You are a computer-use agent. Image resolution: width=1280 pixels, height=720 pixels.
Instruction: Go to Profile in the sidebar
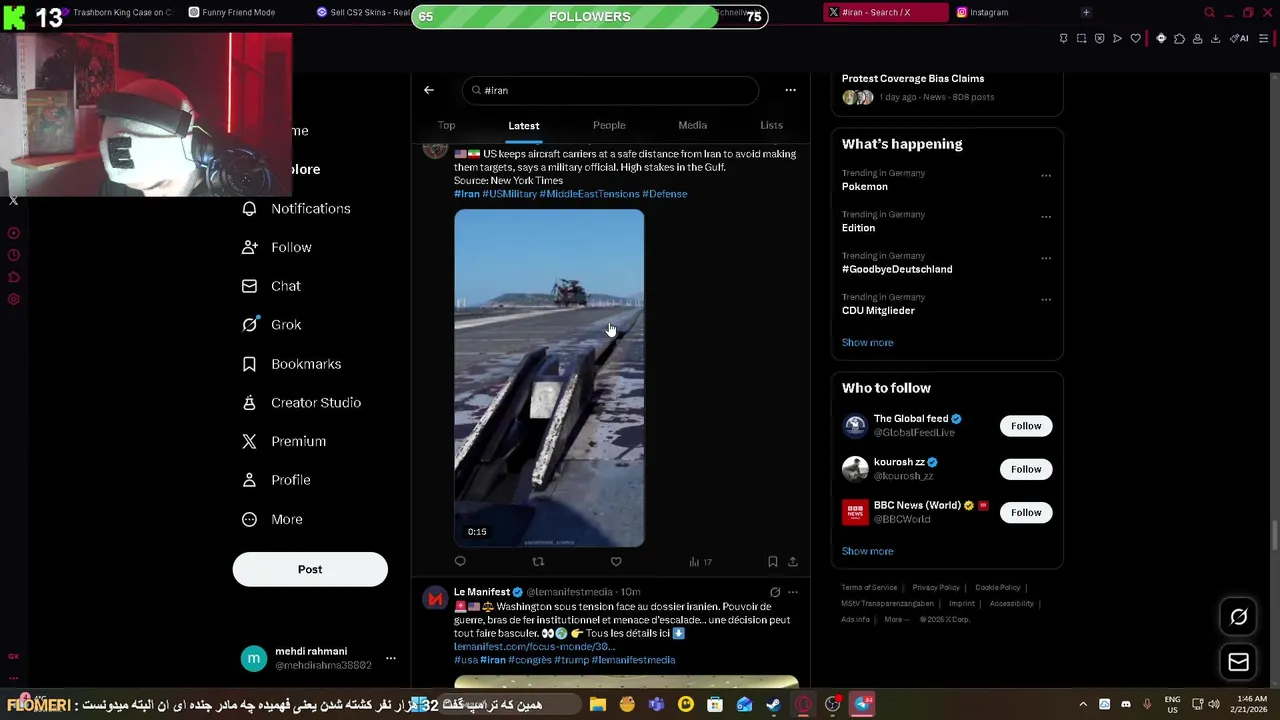coord(276,480)
